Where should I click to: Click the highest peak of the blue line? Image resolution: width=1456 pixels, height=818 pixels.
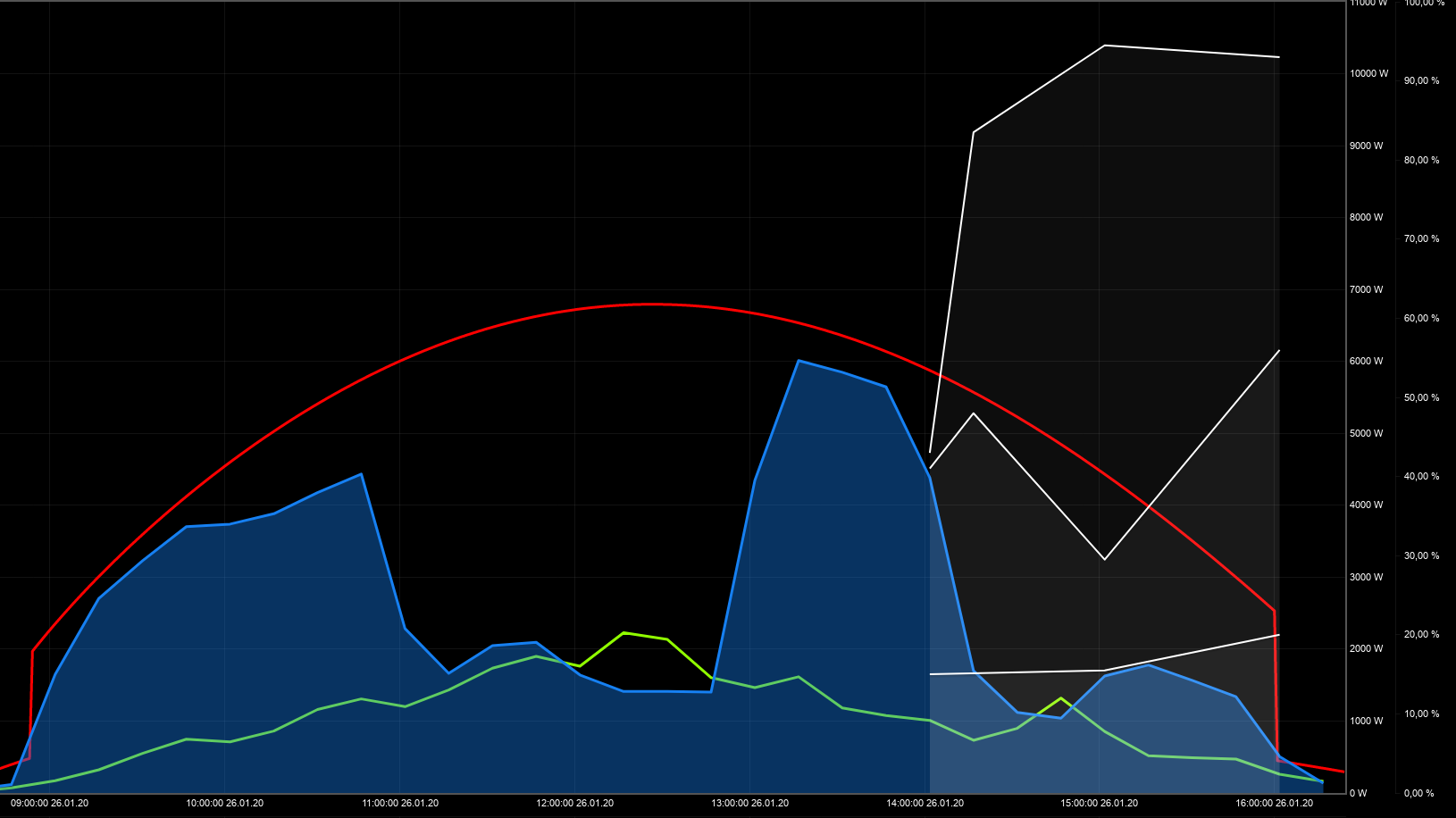(799, 361)
